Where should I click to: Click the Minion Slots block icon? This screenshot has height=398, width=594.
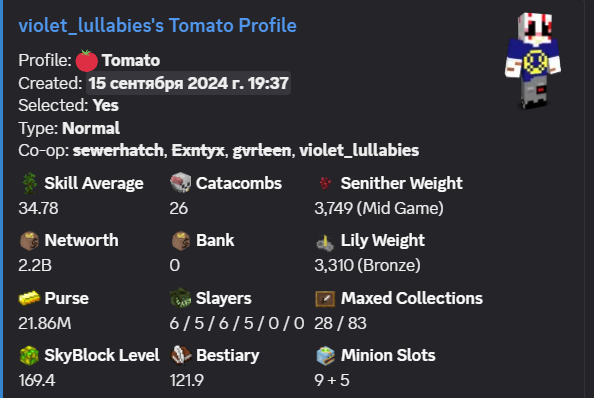coord(325,355)
